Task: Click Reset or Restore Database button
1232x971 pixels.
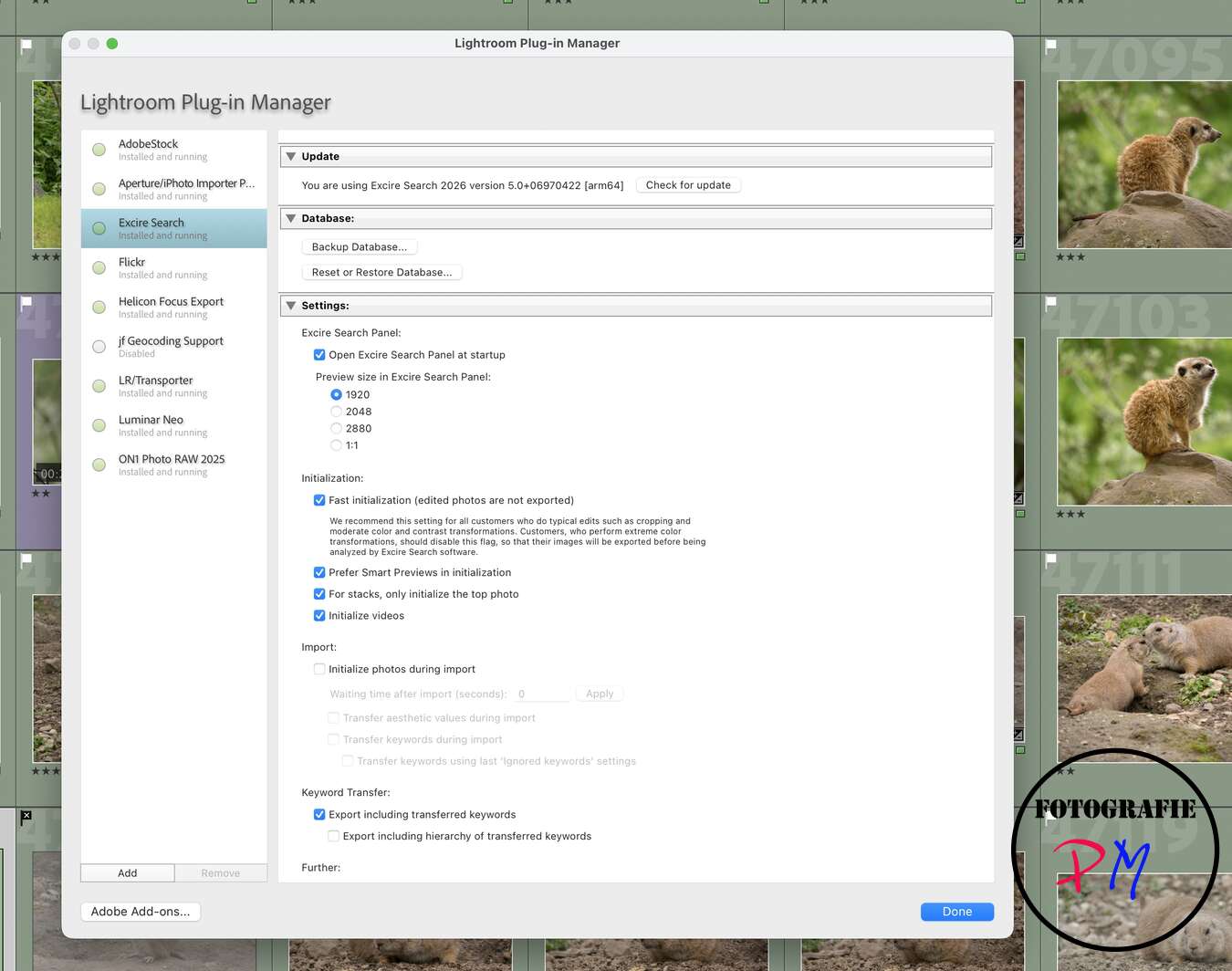Action: tap(381, 273)
